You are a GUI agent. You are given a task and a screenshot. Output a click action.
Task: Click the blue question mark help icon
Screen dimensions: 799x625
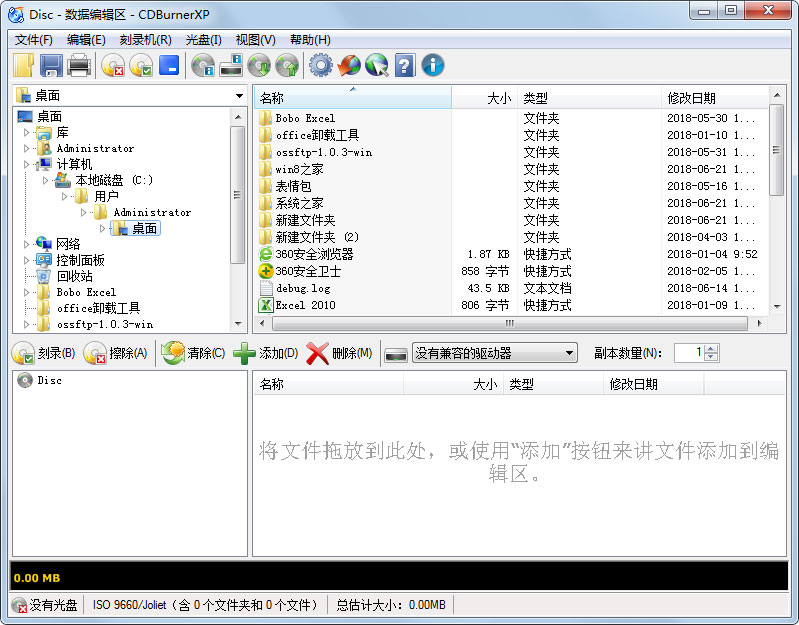pos(404,66)
